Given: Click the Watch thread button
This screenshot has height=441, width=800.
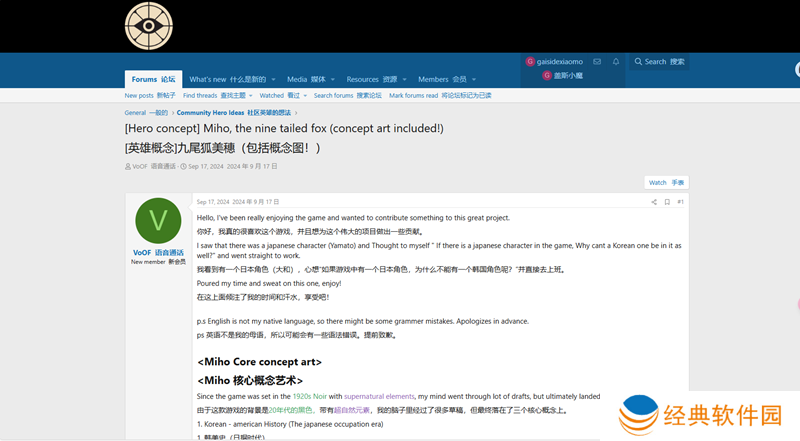Looking at the screenshot, I should pyautogui.click(x=666, y=183).
